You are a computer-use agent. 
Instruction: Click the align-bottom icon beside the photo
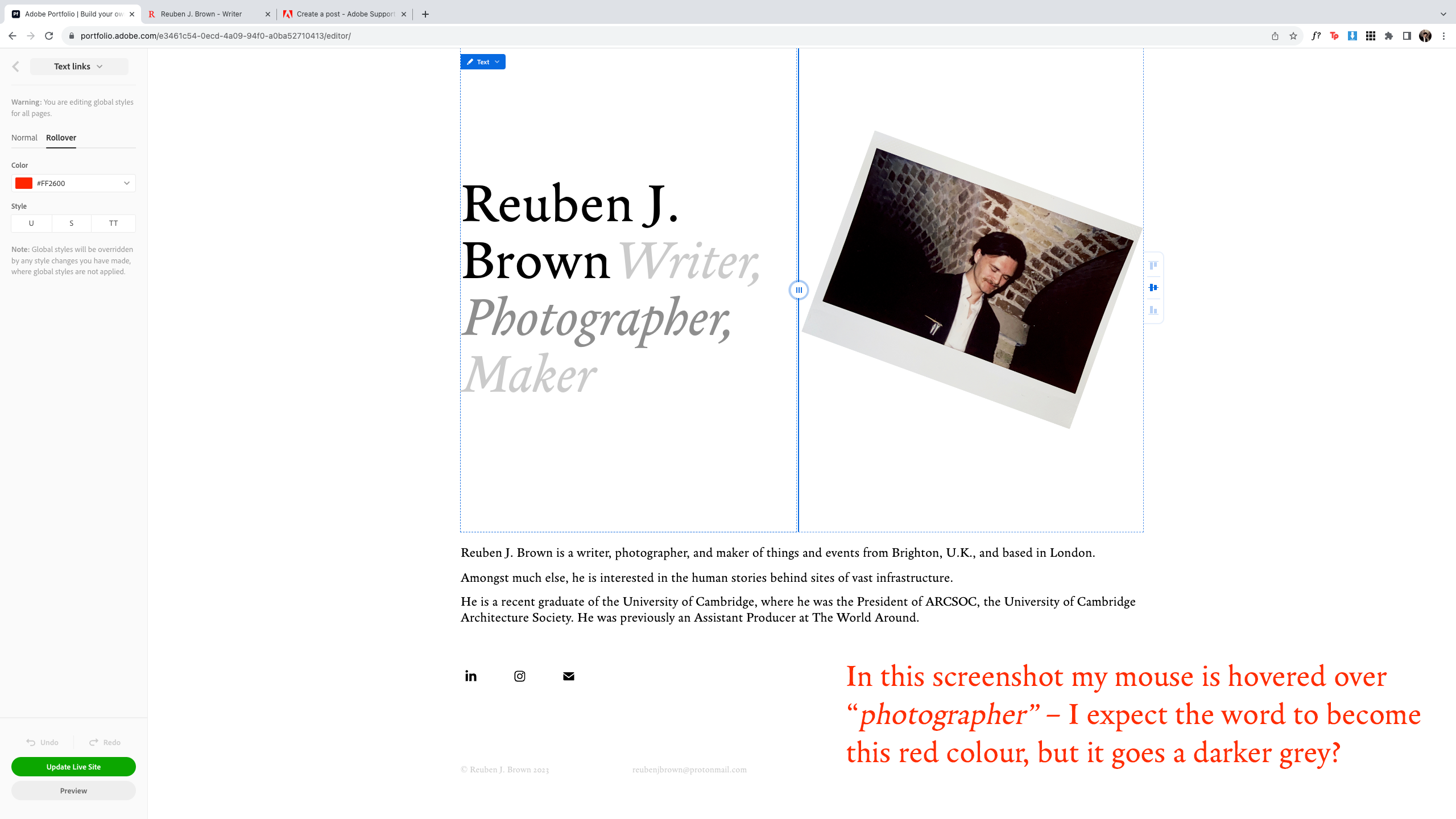pyautogui.click(x=1153, y=311)
